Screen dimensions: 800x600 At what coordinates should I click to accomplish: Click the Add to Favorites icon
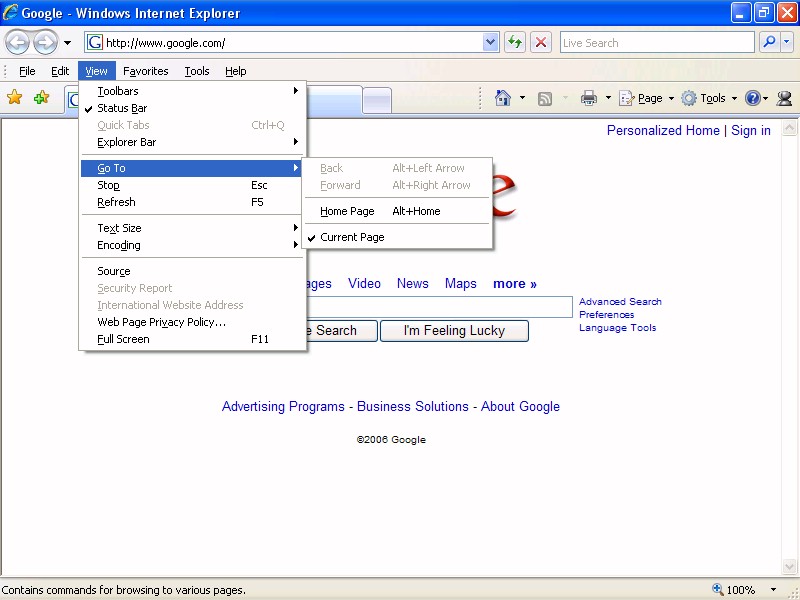pos(41,98)
